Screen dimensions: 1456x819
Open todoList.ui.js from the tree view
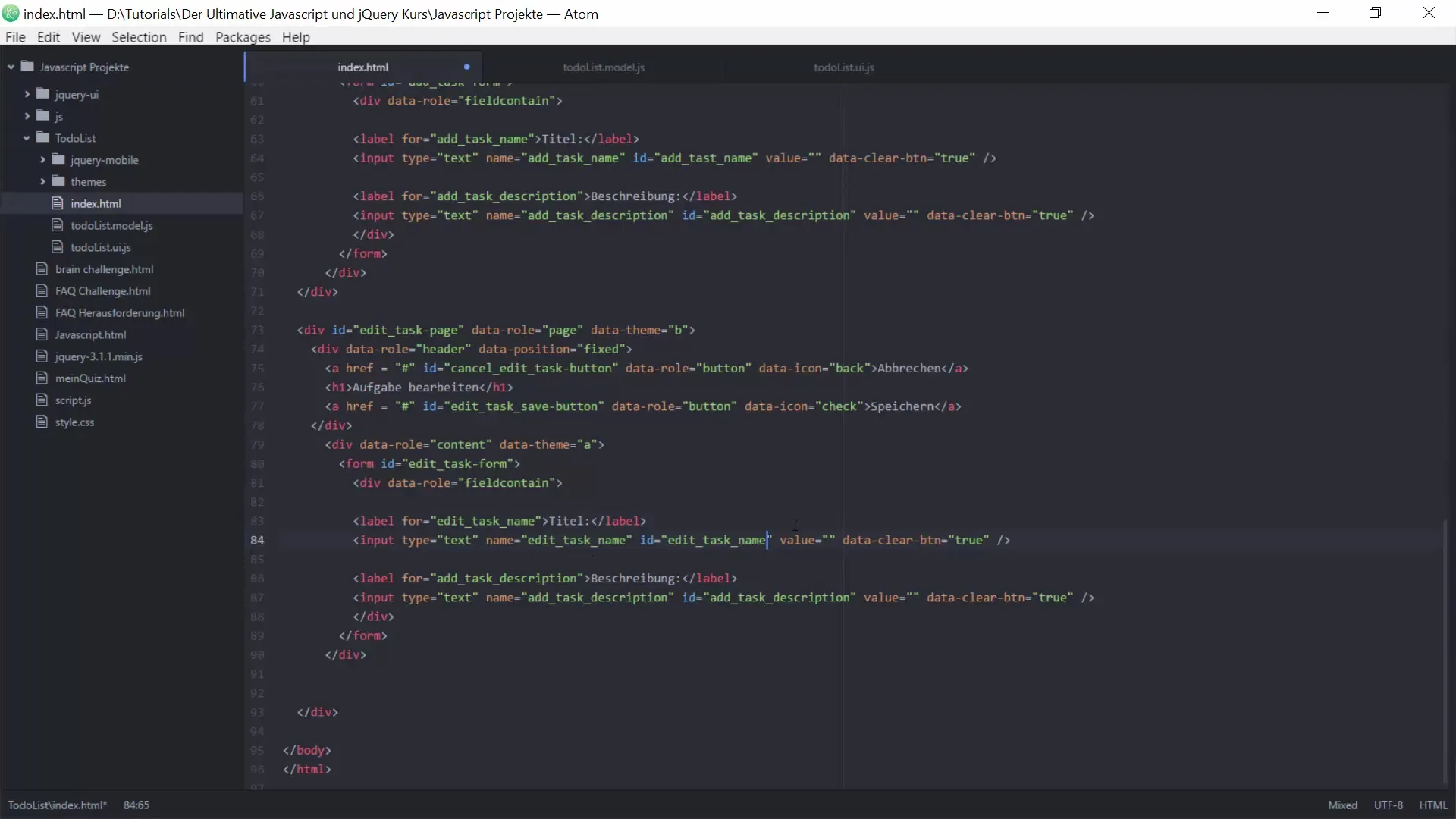pos(101,247)
